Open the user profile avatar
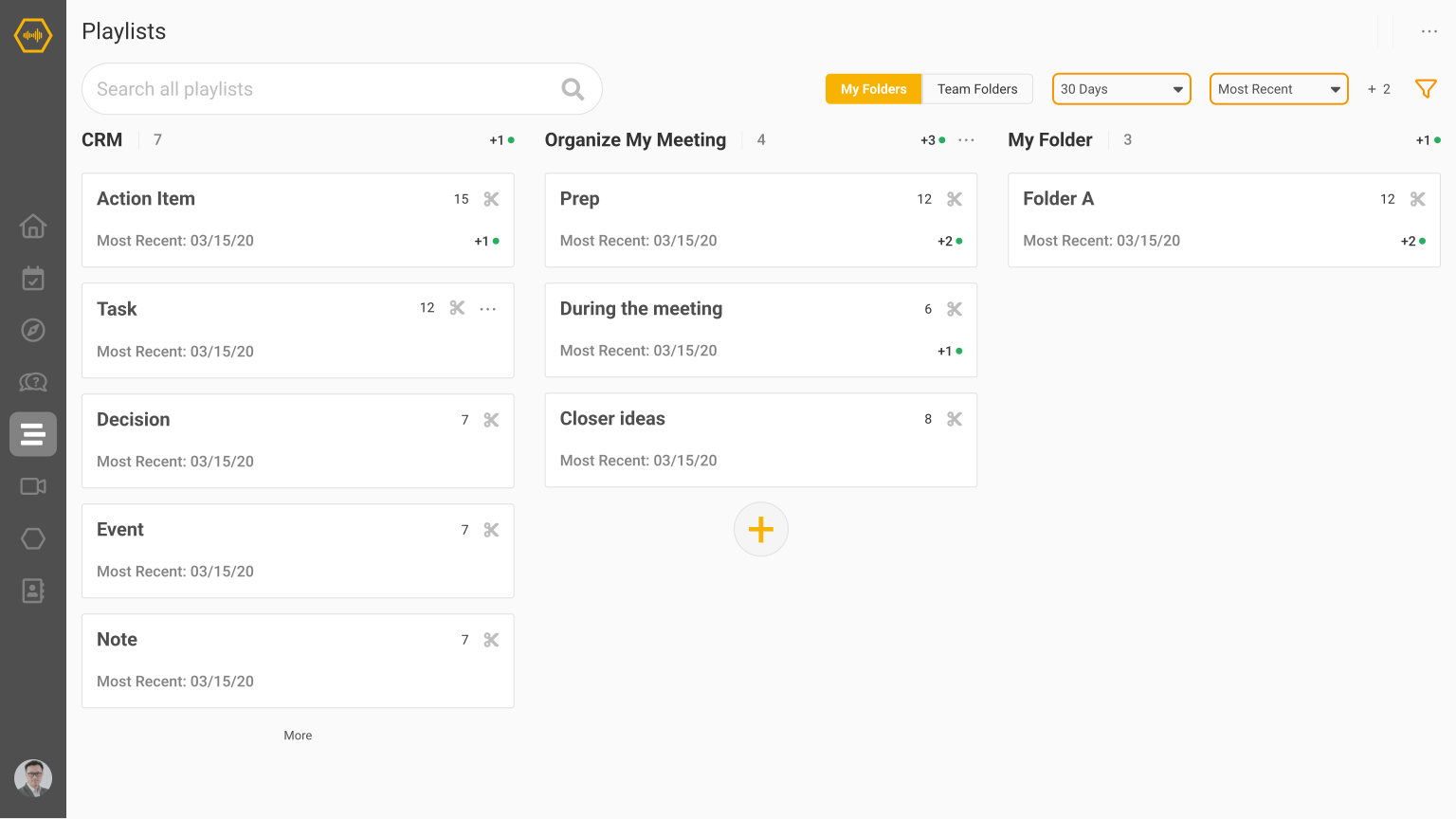Viewport: 1456px width, 819px height. click(33, 778)
